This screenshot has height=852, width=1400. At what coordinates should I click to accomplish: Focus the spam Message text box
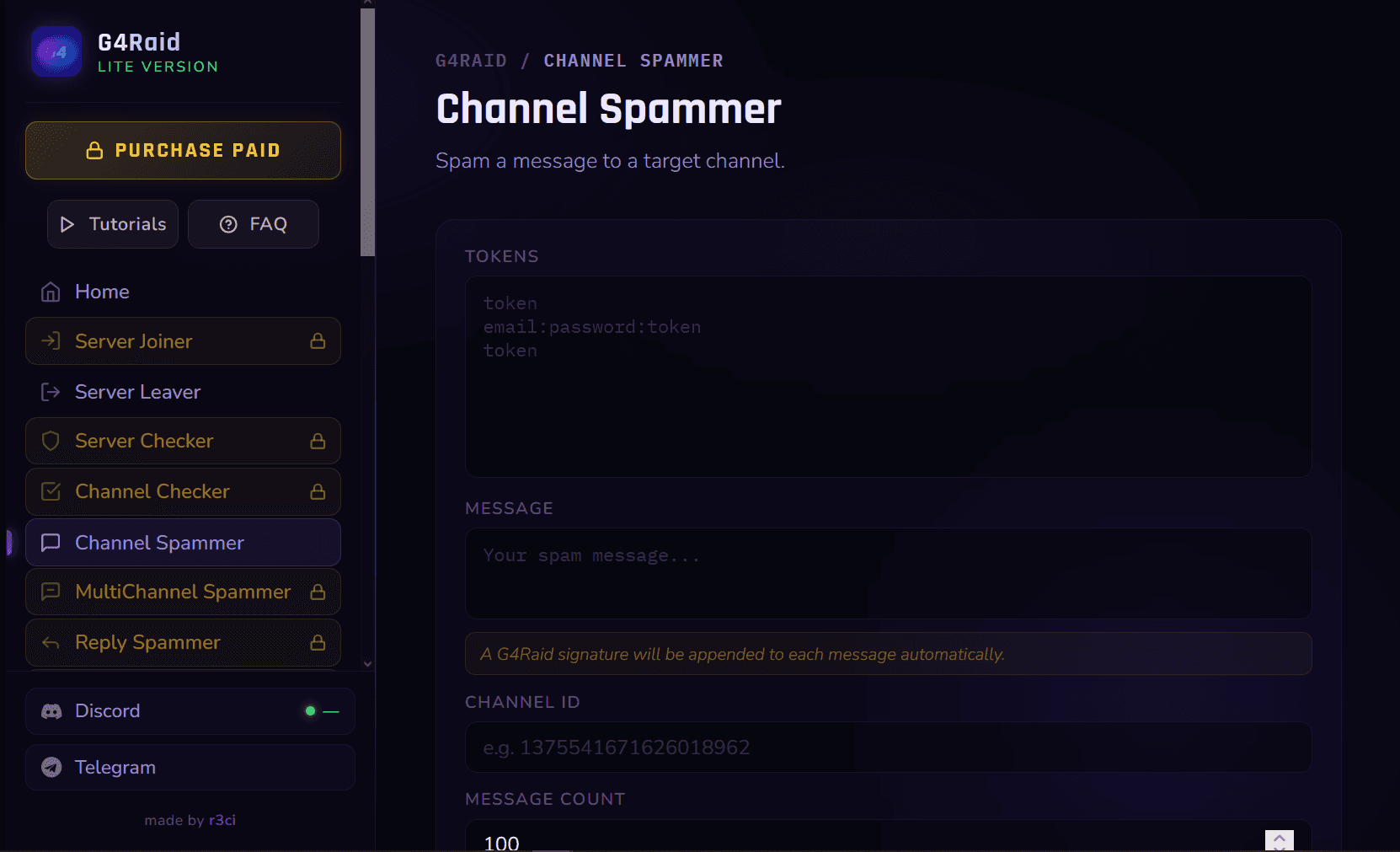coord(888,573)
